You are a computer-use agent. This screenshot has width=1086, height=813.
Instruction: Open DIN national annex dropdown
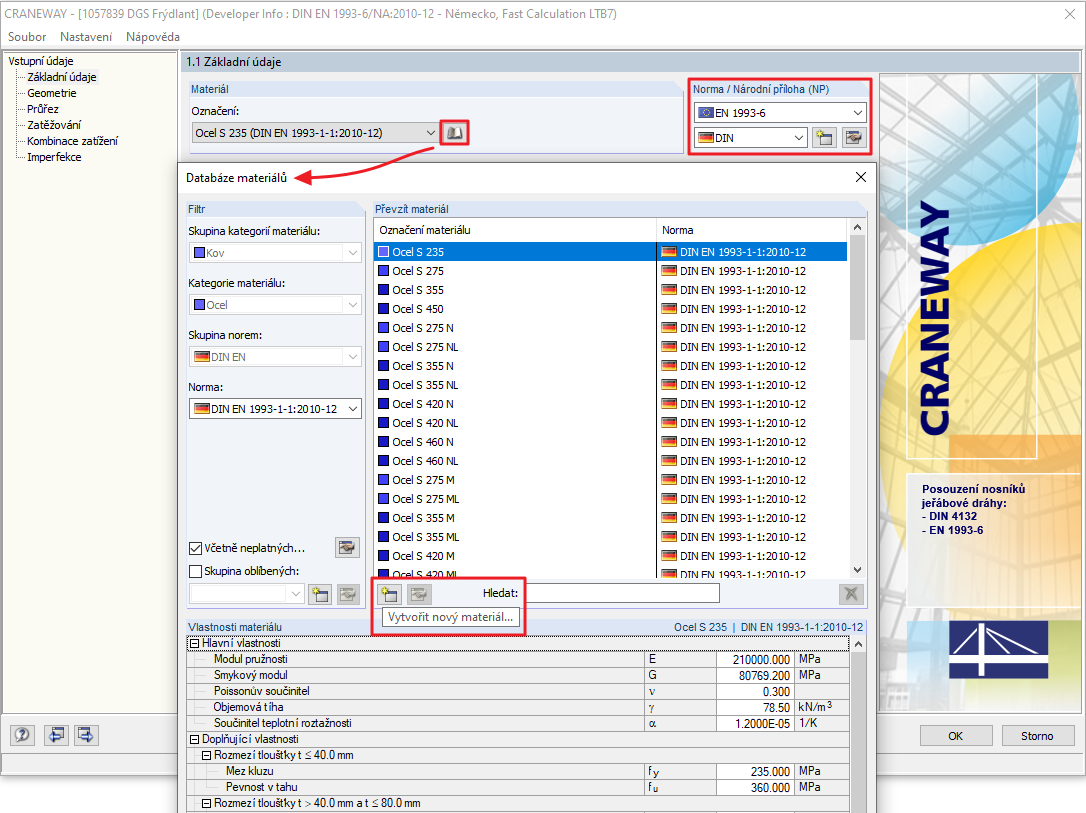pos(751,138)
